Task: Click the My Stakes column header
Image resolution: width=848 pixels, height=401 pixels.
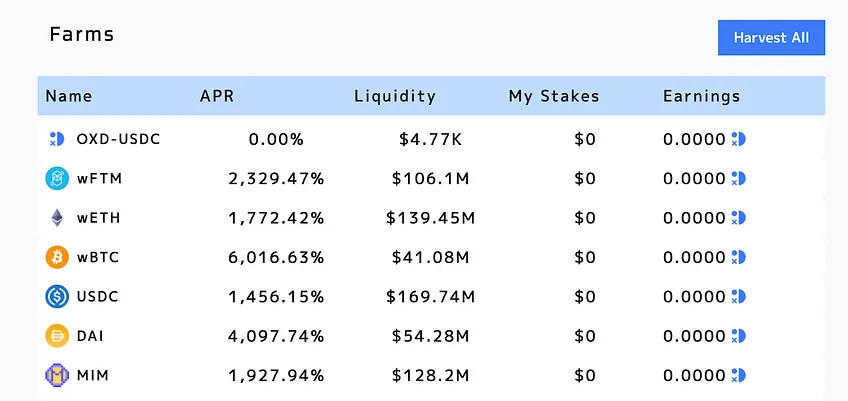Action: (x=554, y=96)
